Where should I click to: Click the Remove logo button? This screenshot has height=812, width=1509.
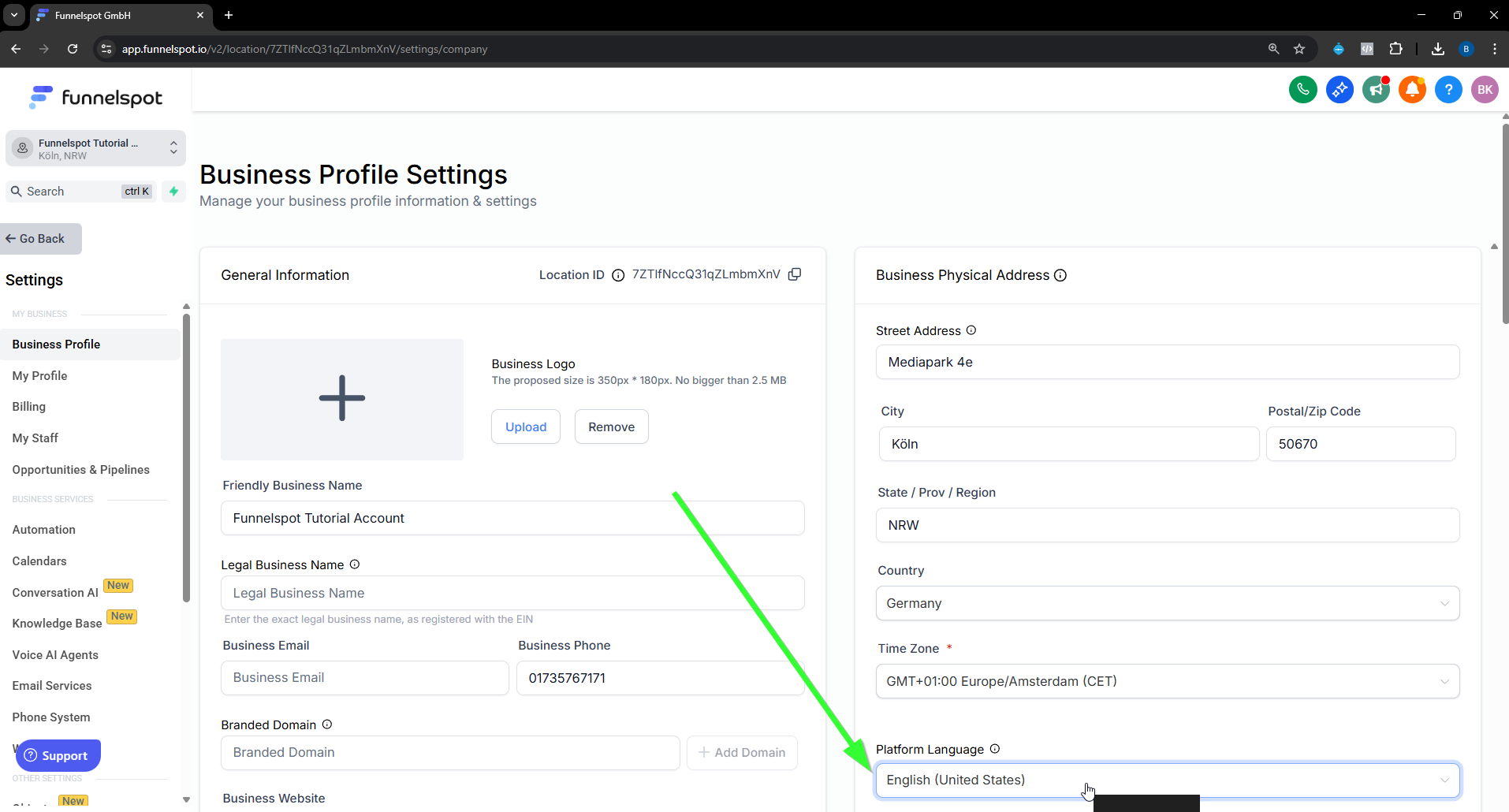[612, 426]
